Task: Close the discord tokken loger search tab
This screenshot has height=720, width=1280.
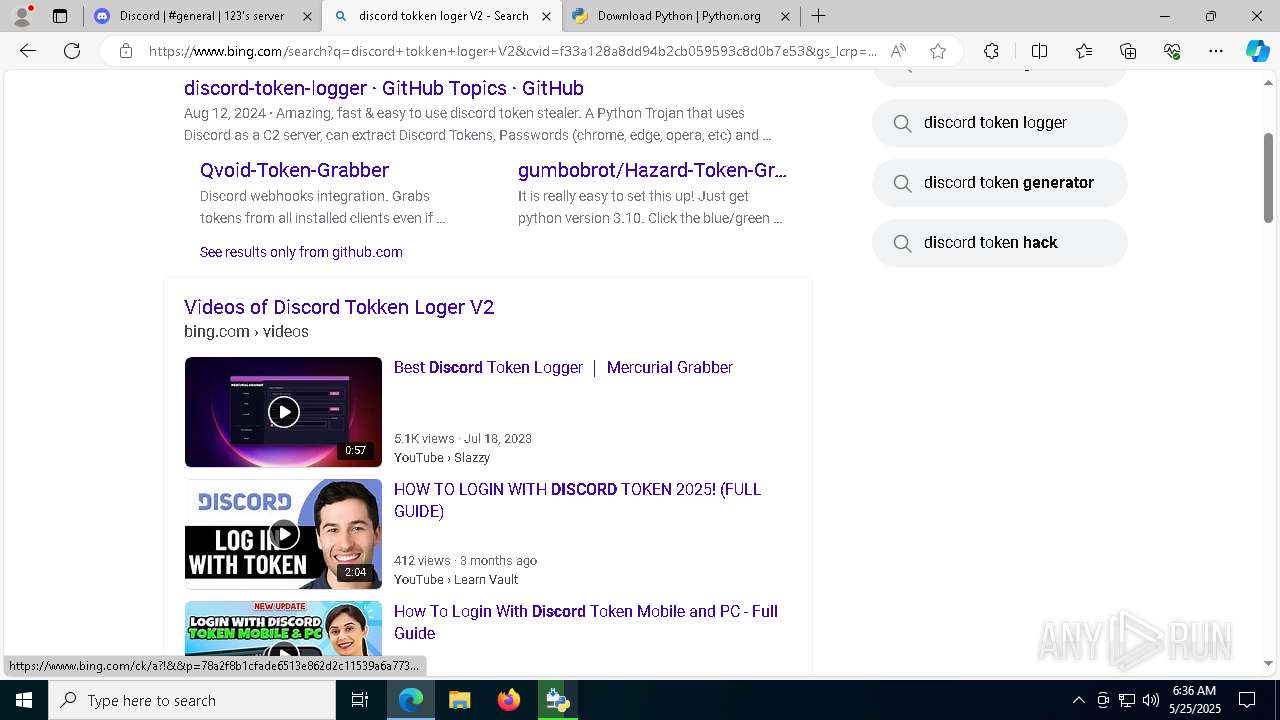Action: tap(546, 16)
